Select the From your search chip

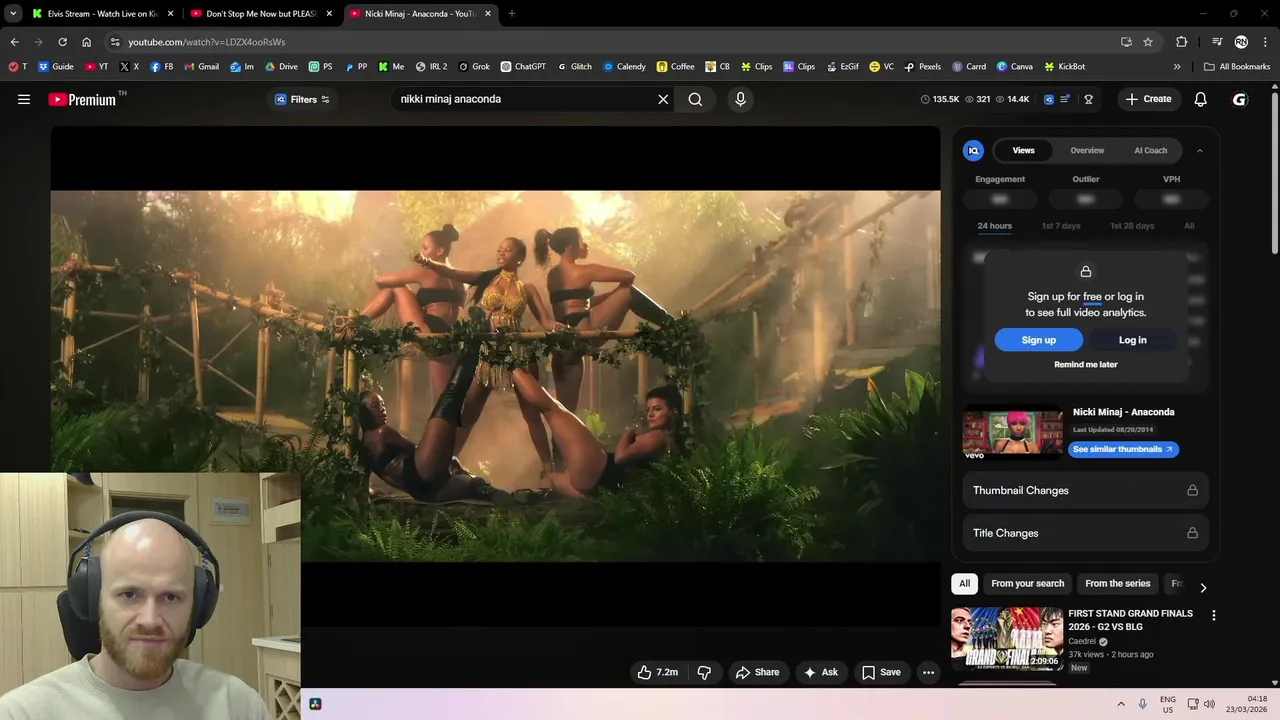click(x=1027, y=584)
